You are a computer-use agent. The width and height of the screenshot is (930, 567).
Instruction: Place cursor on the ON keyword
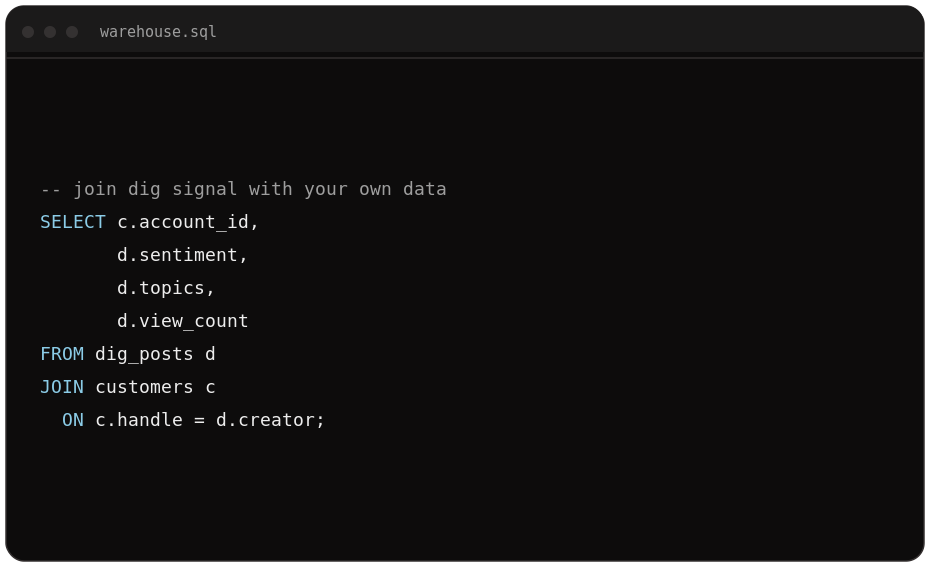73,420
